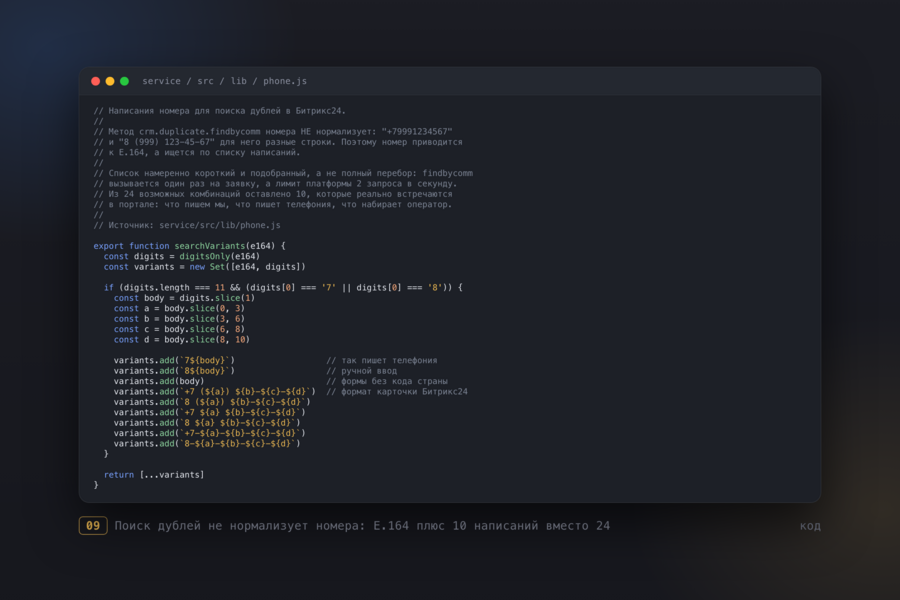Click the comment line mentioning crm.duplicate.findbycomm

click(273, 131)
